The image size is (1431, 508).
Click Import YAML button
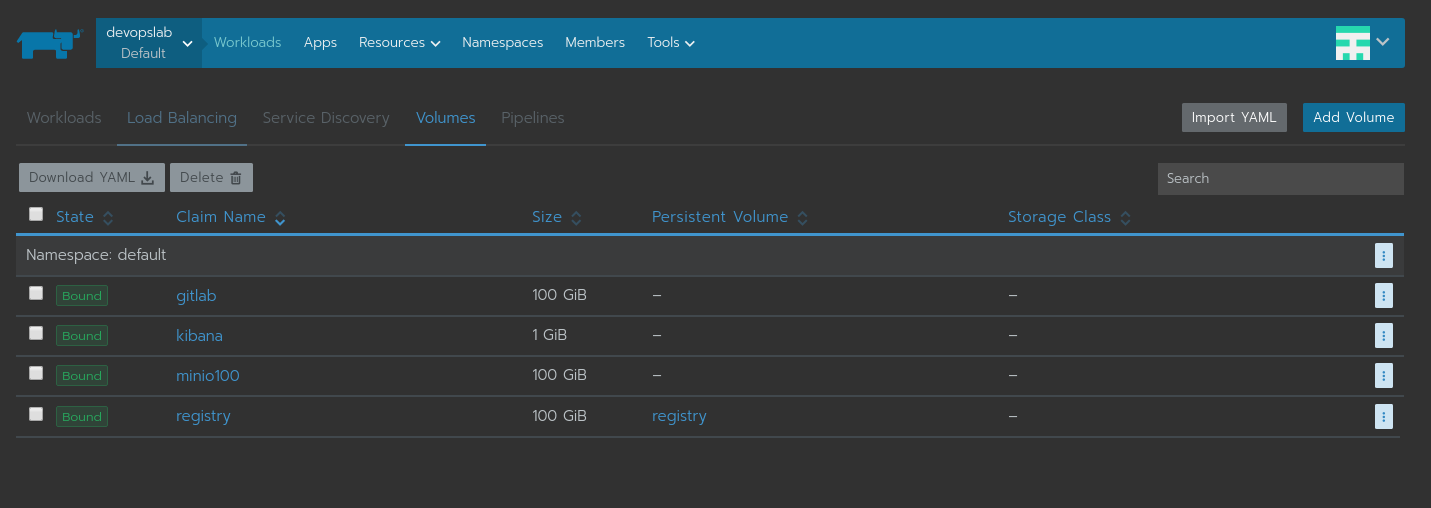click(x=1234, y=117)
